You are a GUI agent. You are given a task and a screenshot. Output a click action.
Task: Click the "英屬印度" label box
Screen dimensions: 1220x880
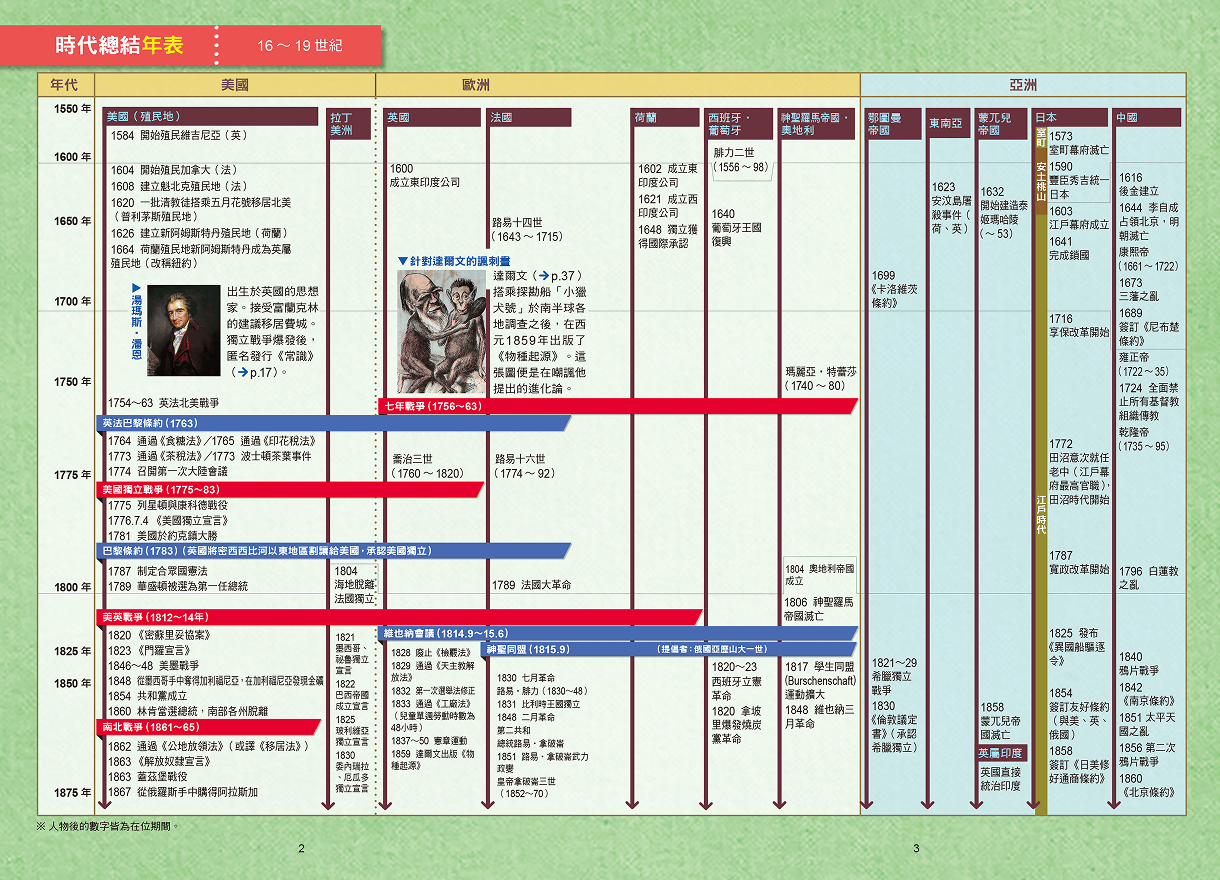point(1001,753)
